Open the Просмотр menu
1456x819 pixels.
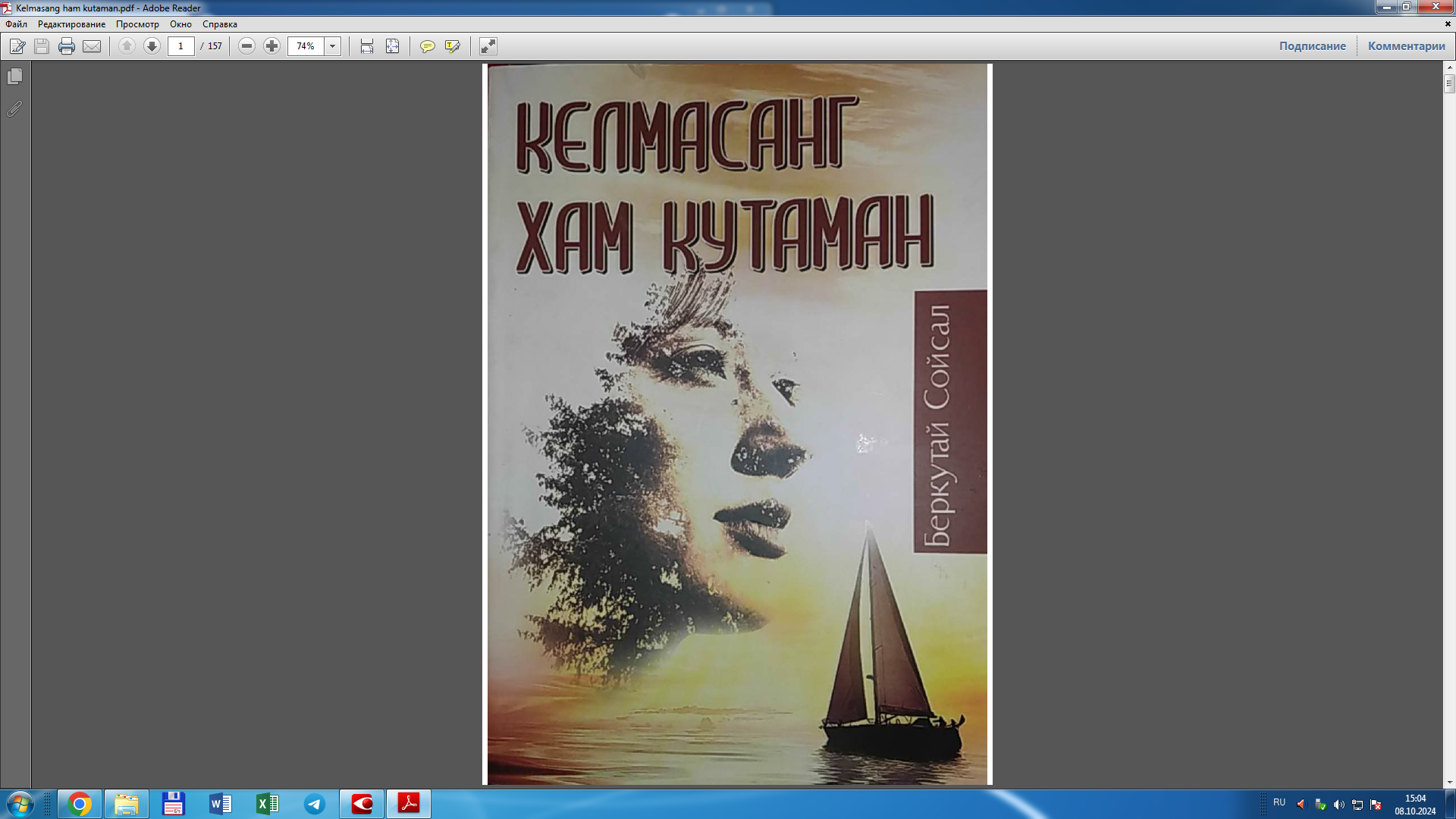click(137, 24)
